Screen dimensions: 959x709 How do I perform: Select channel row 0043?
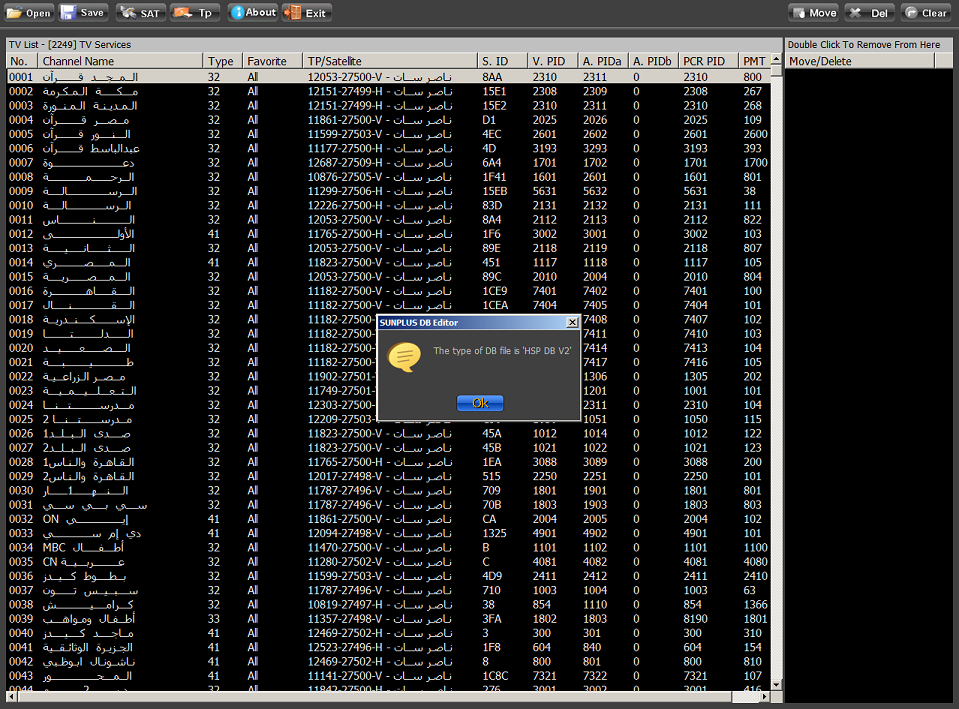pos(388,676)
